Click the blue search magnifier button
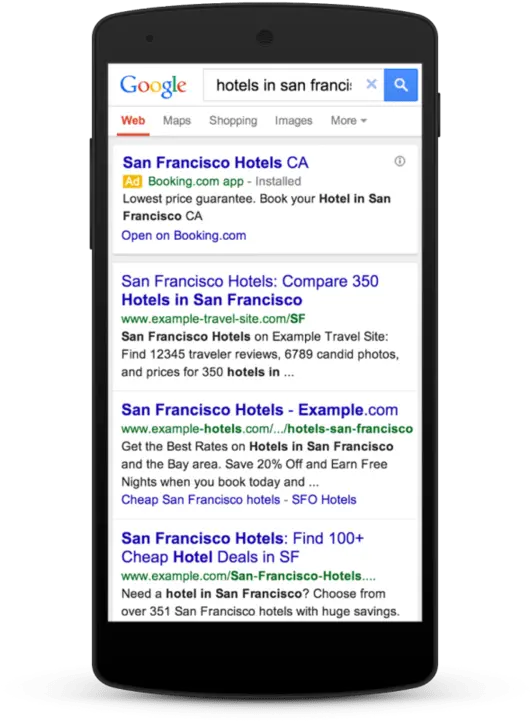530x721 pixels. point(400,85)
